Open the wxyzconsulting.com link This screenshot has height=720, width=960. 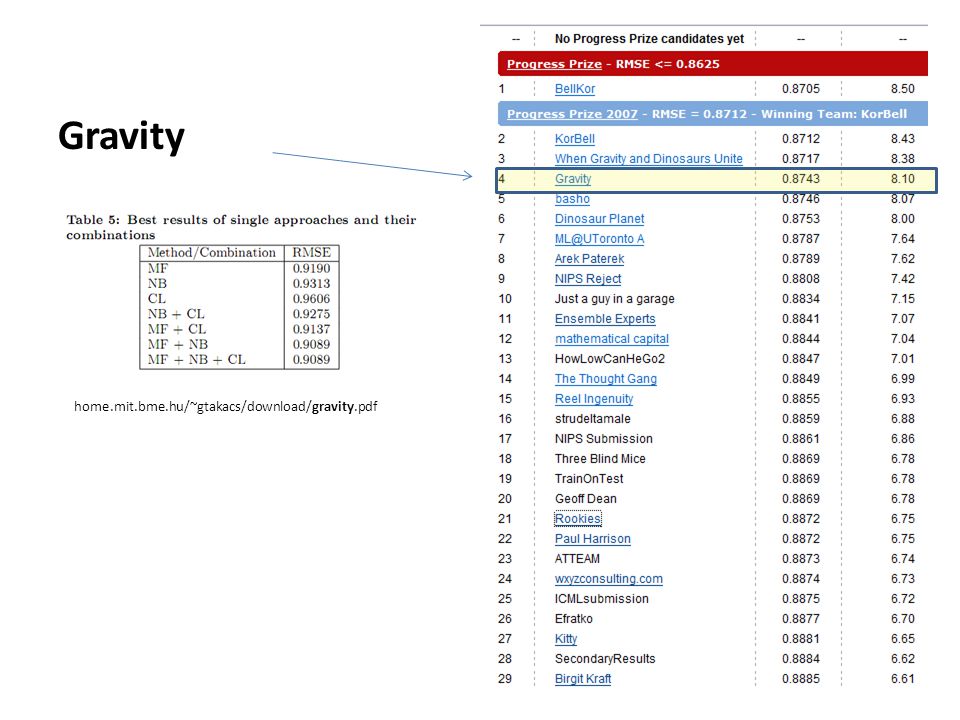tap(609, 579)
